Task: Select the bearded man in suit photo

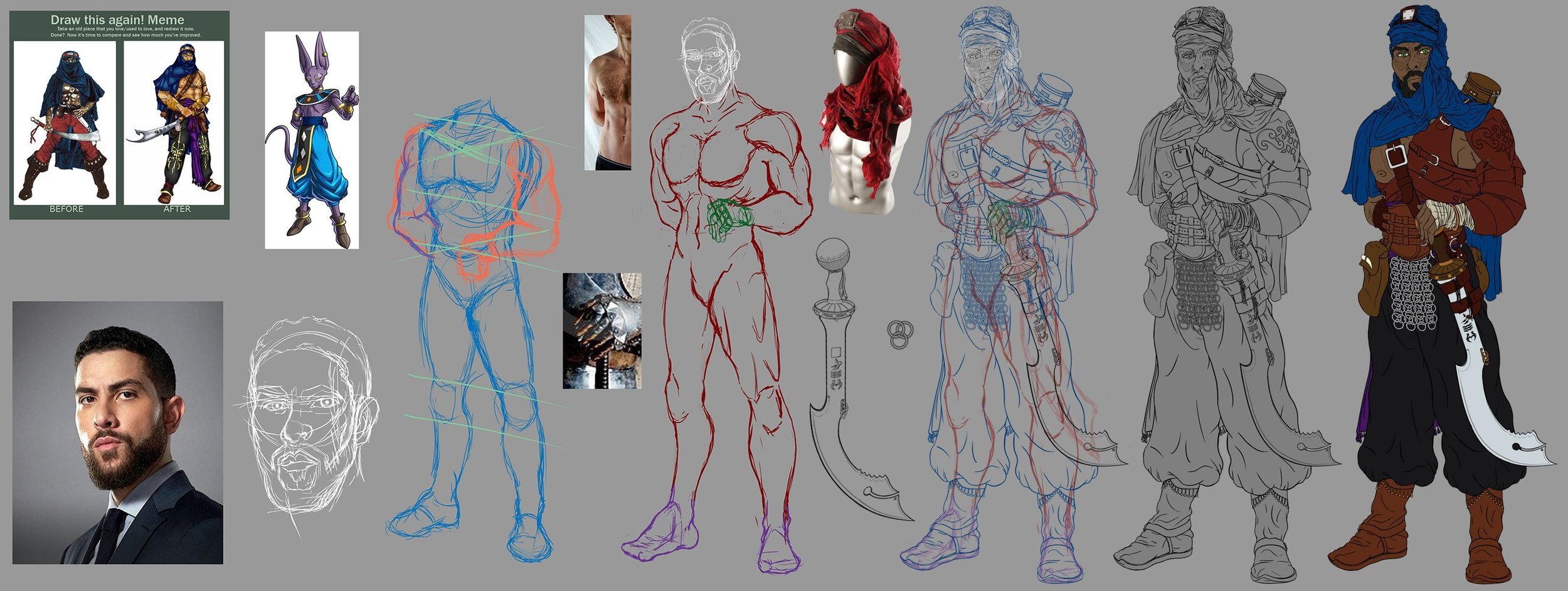Action: 117,432
